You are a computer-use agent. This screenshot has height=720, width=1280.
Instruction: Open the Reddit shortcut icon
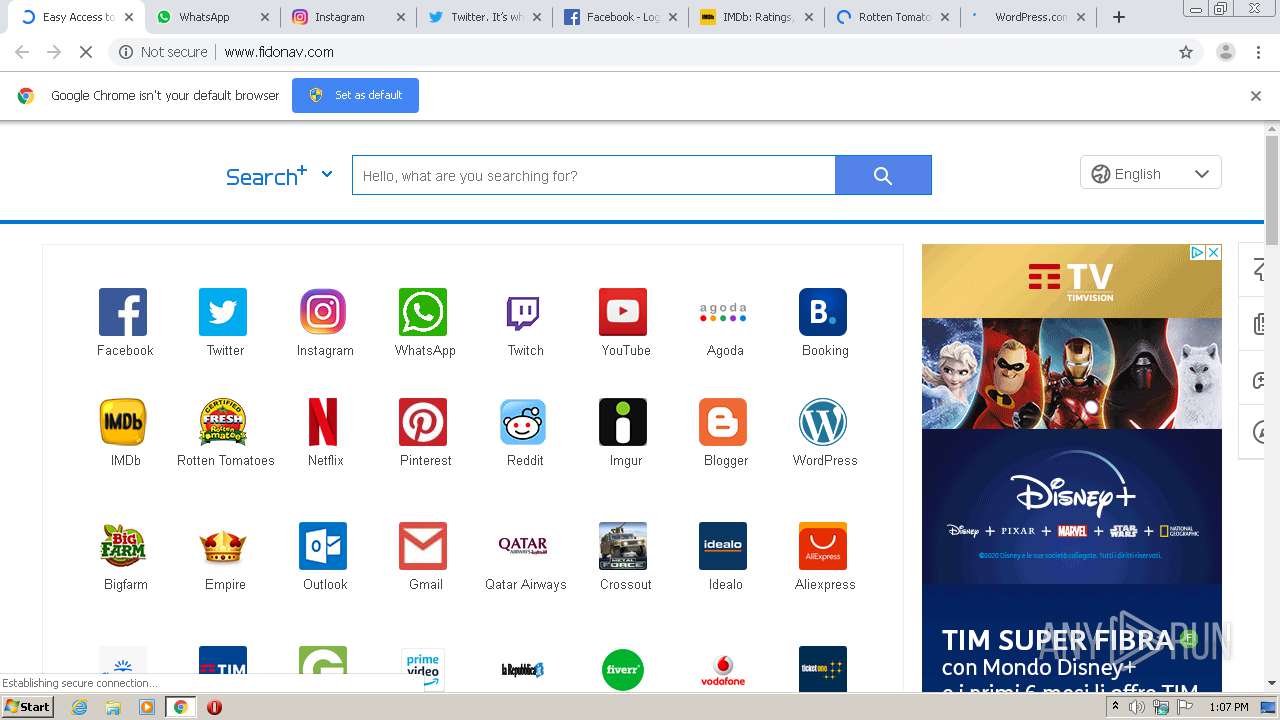(523, 422)
